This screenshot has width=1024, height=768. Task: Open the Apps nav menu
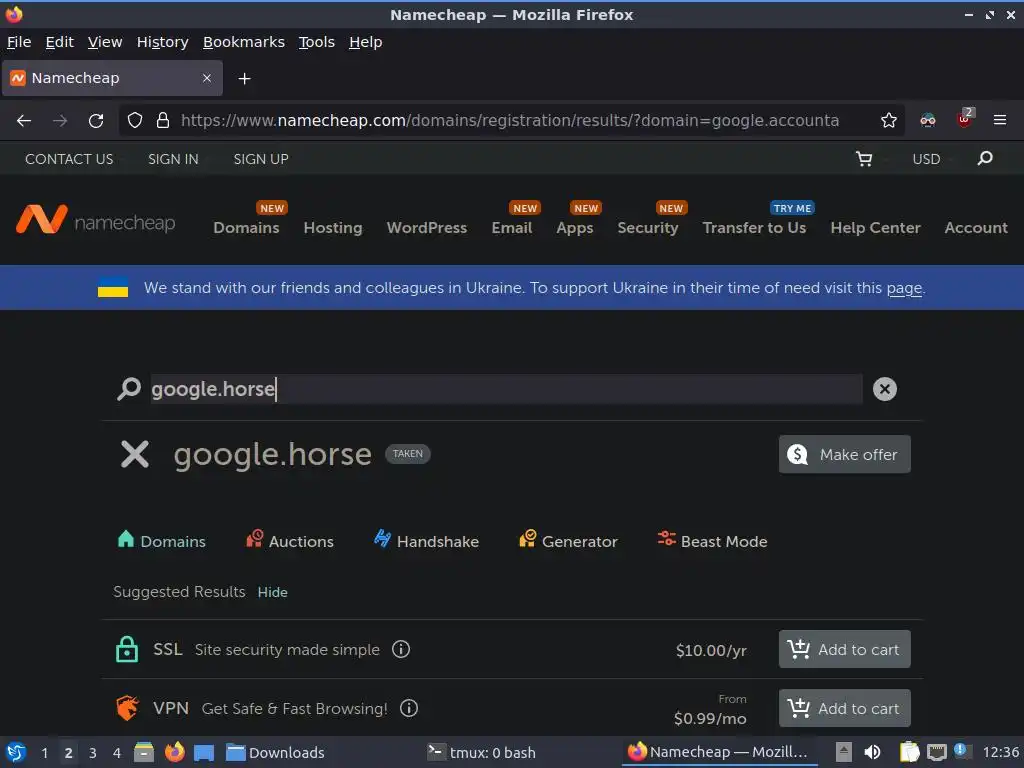575,227
